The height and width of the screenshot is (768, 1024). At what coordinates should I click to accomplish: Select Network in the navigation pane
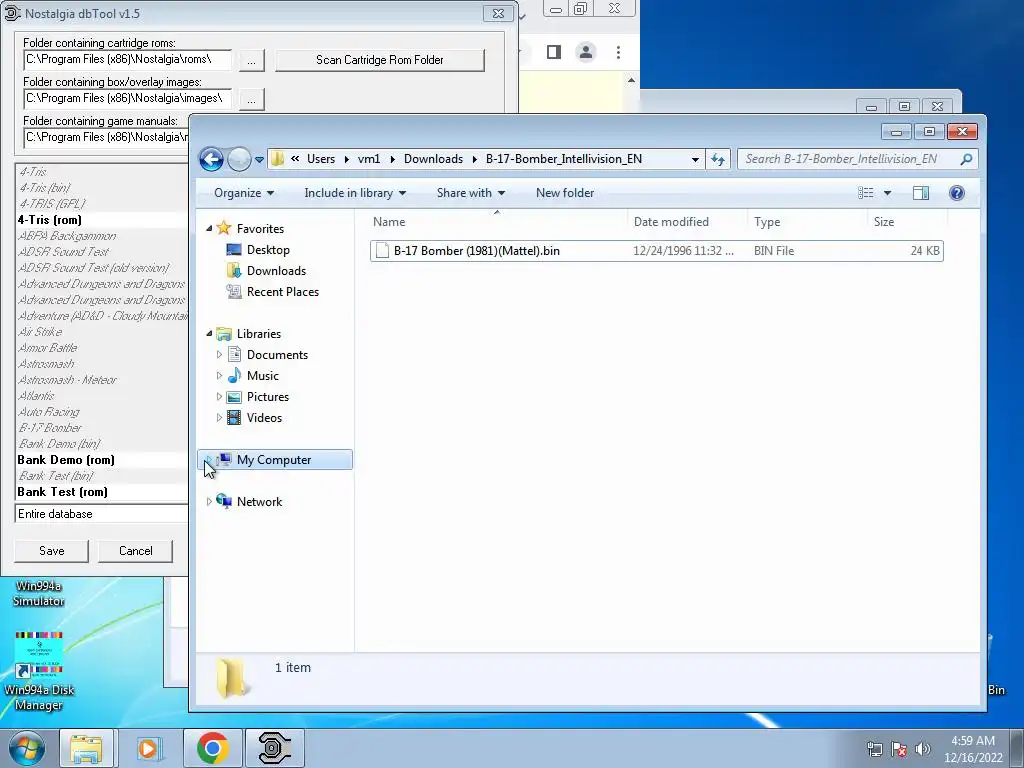[x=259, y=502]
